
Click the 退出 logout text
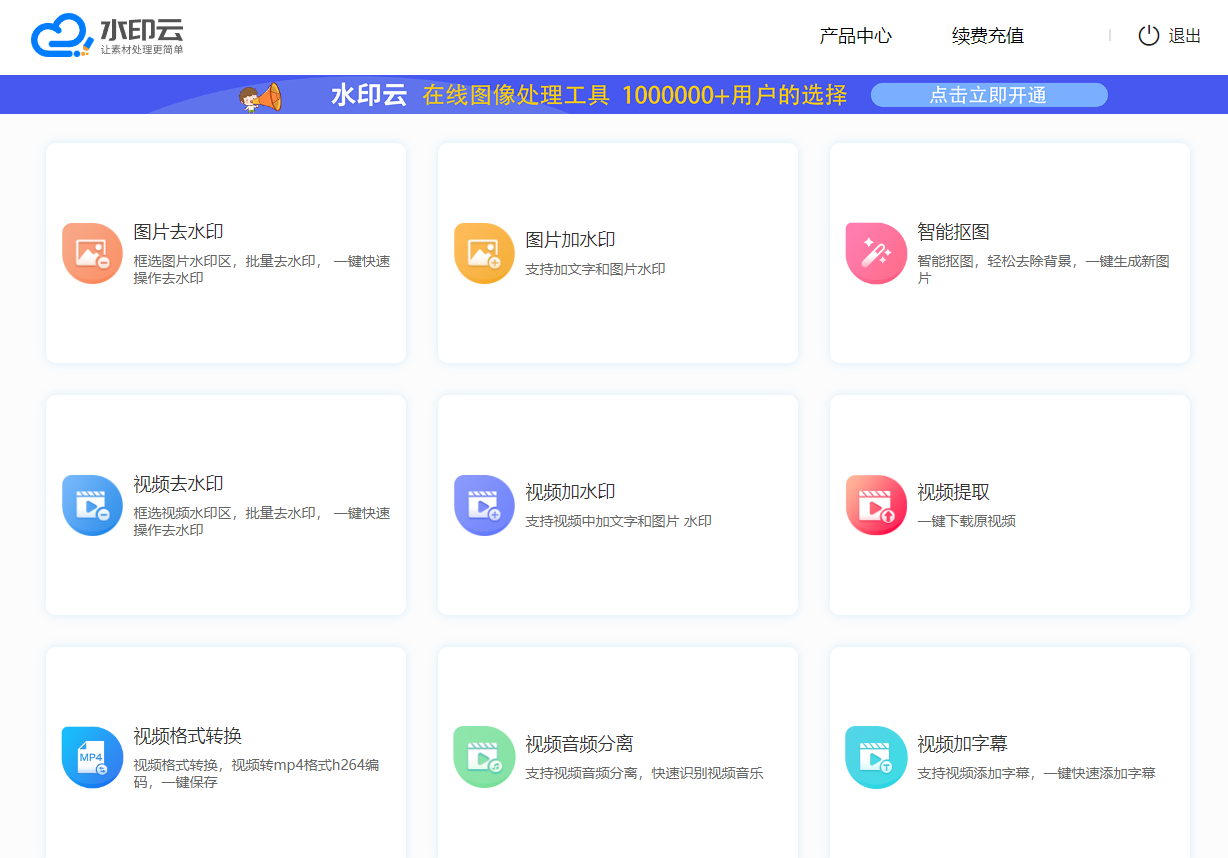coord(1185,36)
